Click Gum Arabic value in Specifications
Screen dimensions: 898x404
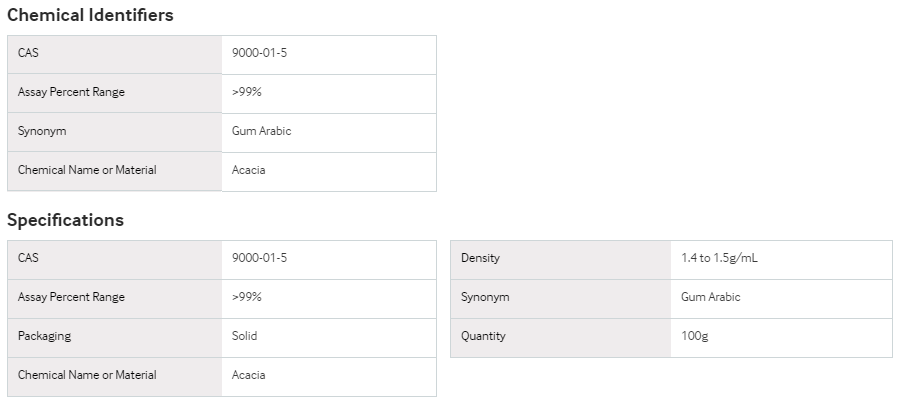coord(711,297)
